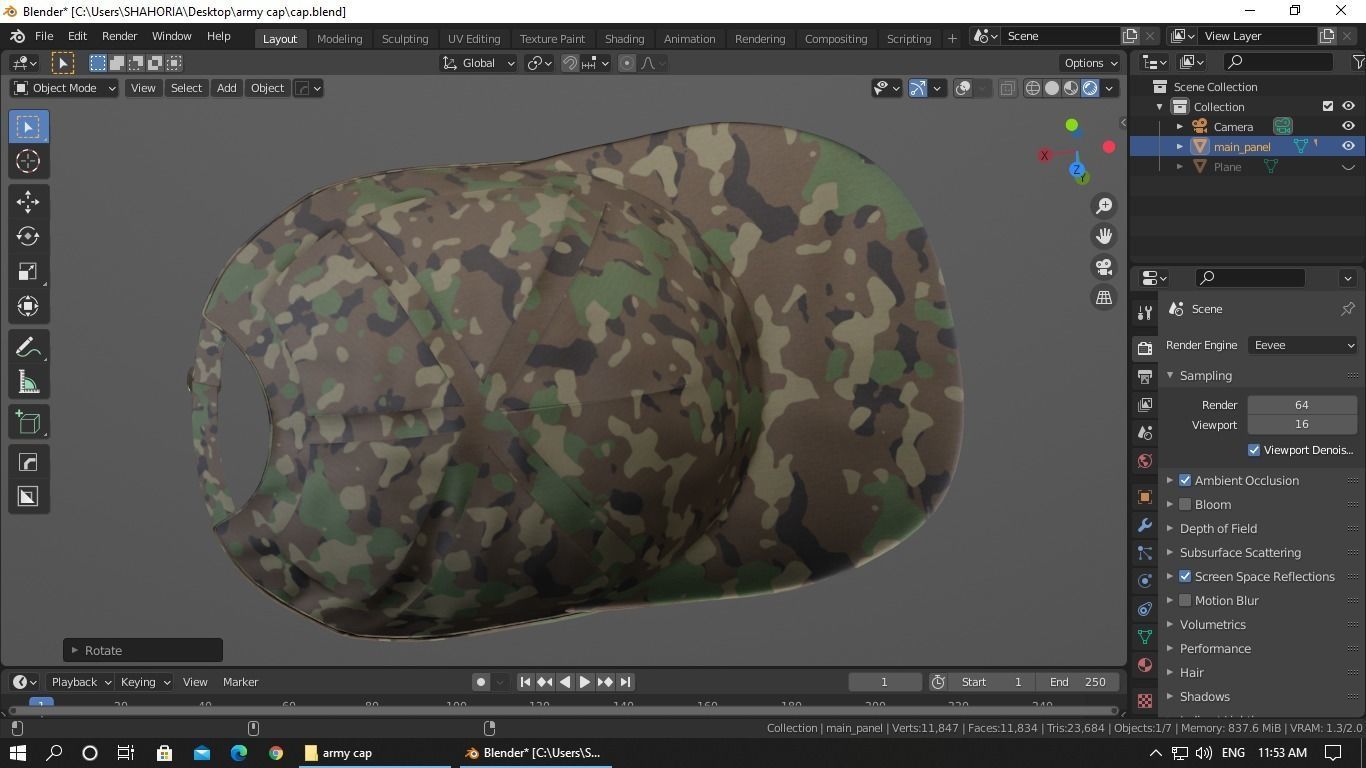Expand the Volumetrics panel
Screen dimensions: 1366x768
point(1212,625)
